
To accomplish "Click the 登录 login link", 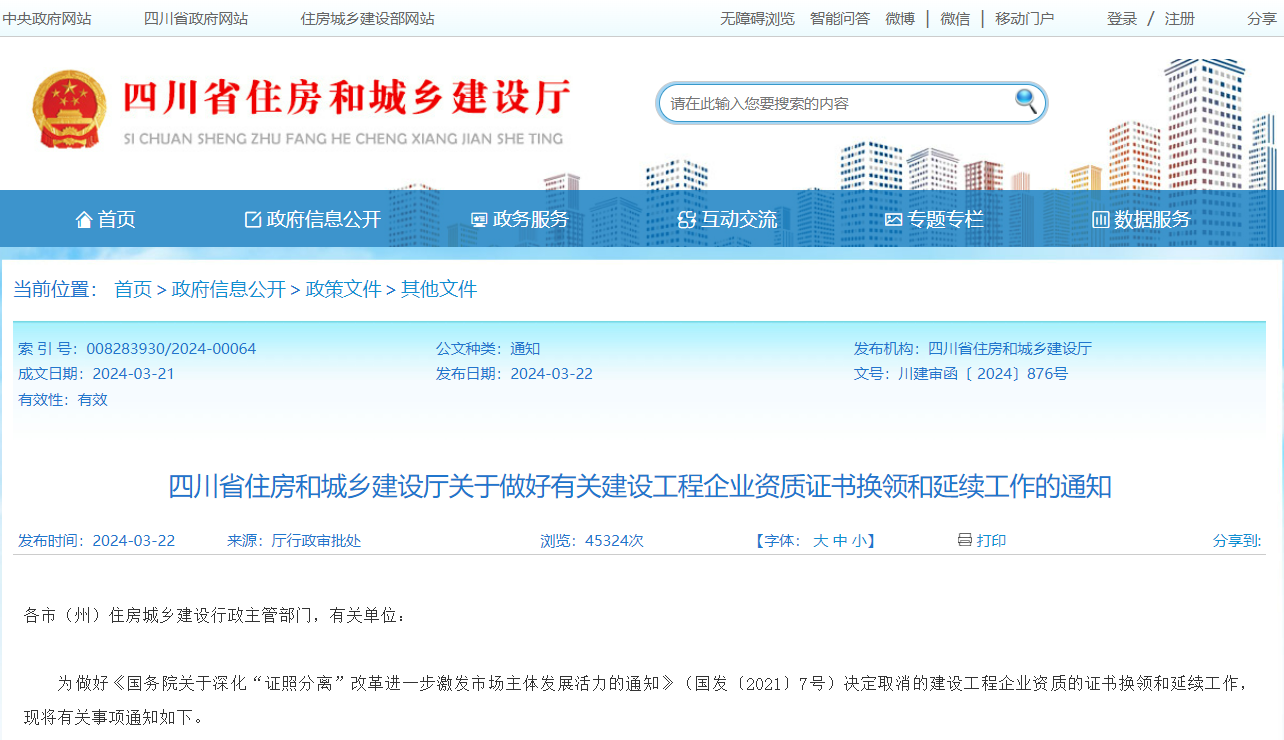I will (x=1122, y=19).
